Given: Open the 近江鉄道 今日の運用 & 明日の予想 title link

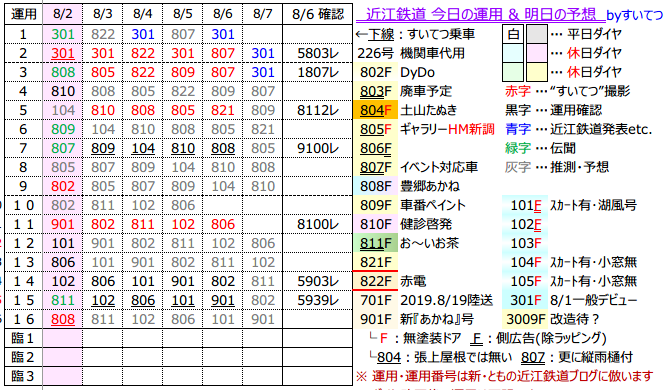Looking at the screenshot, I should tap(480, 15).
